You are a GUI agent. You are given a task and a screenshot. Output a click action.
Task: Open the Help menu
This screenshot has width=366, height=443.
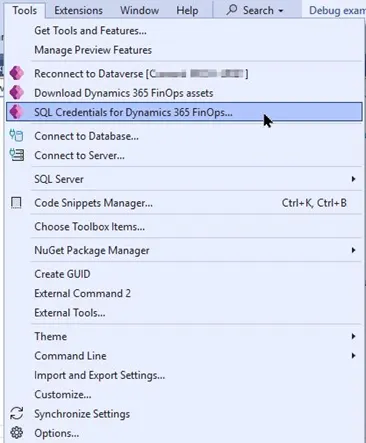187,10
